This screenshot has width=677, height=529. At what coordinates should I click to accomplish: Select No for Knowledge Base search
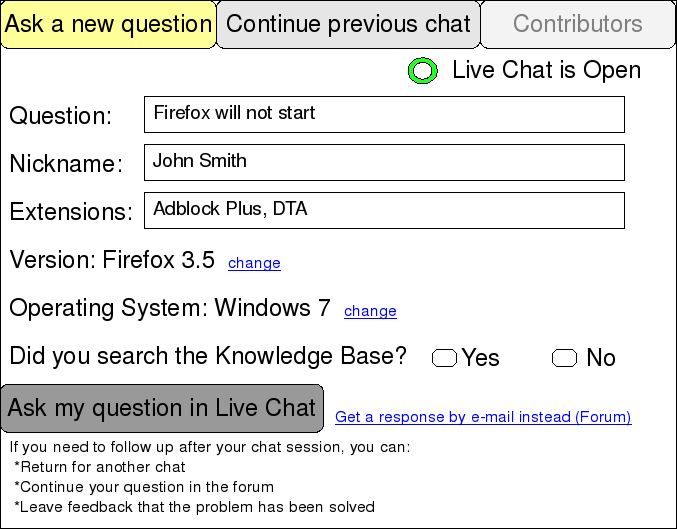[x=564, y=358]
